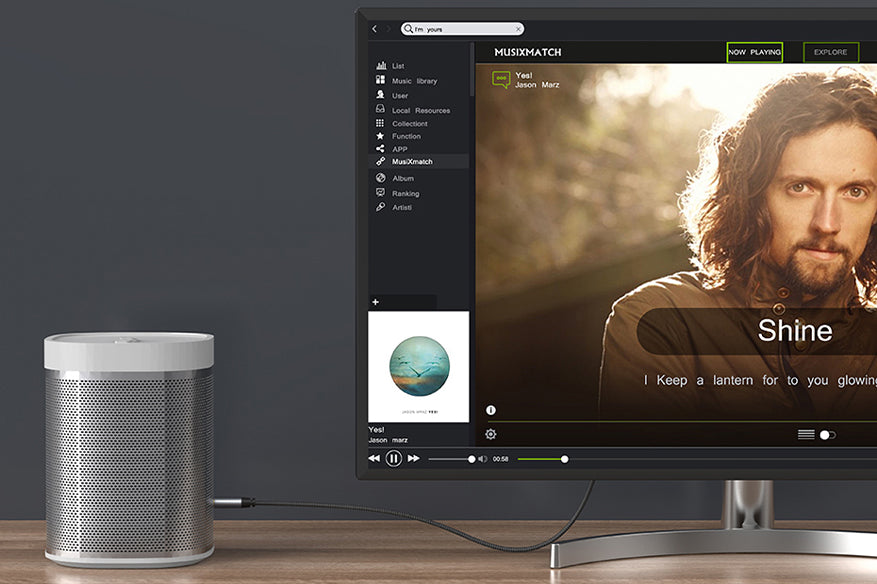Click the info icon on the photo
This screenshot has width=877, height=584.
490,410
